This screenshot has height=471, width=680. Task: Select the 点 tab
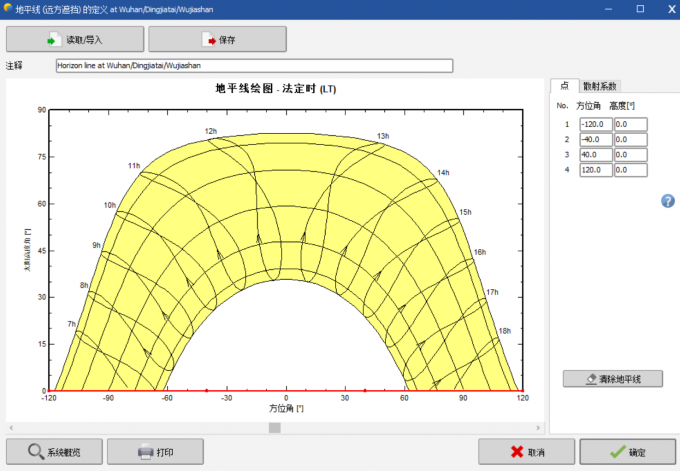[564, 86]
